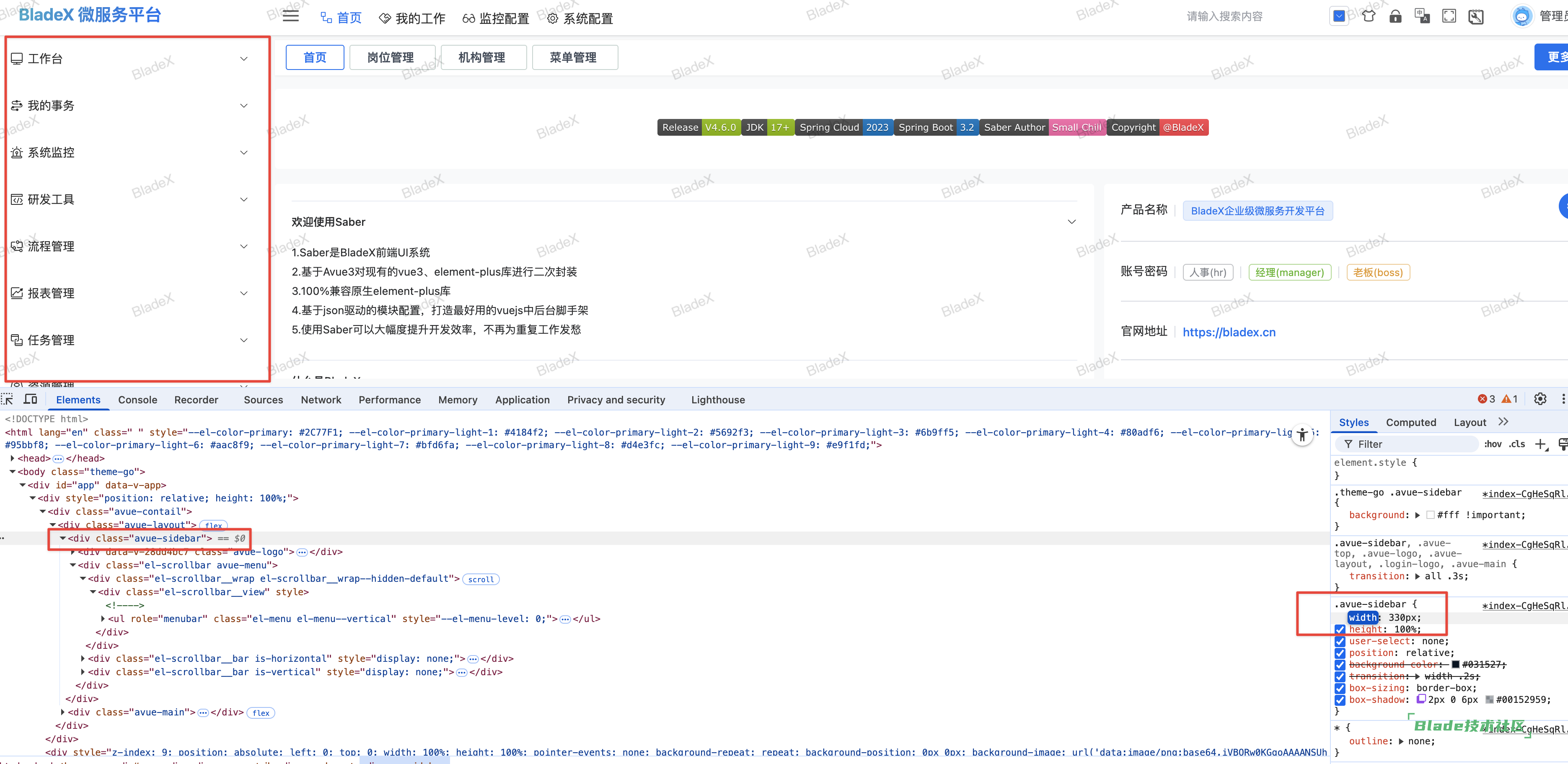Click the box-shadow editor purple icon
This screenshot has width=1568, height=764.
(x=1421, y=699)
